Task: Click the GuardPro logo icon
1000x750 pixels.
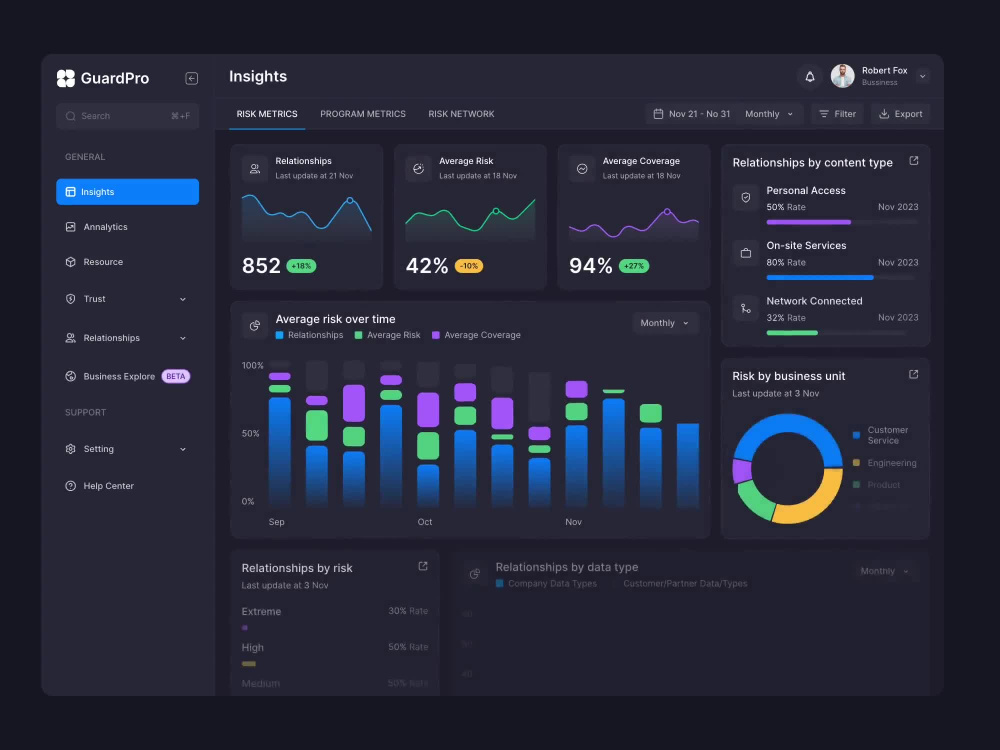Action: click(x=66, y=78)
